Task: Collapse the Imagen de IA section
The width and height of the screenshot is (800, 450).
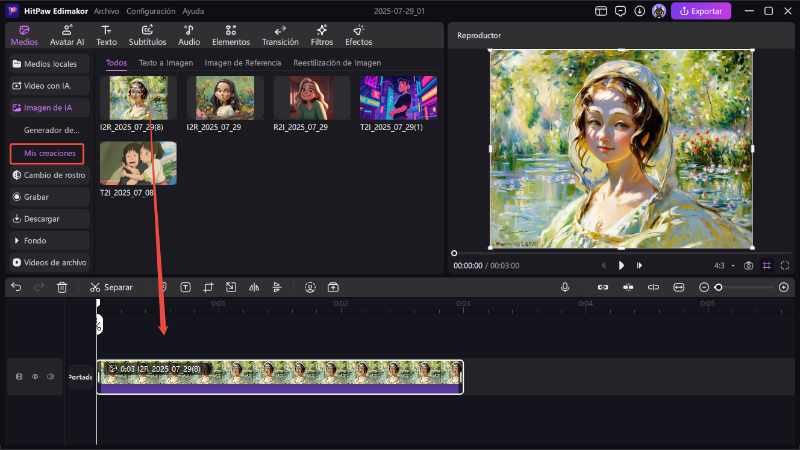Action: coord(49,108)
